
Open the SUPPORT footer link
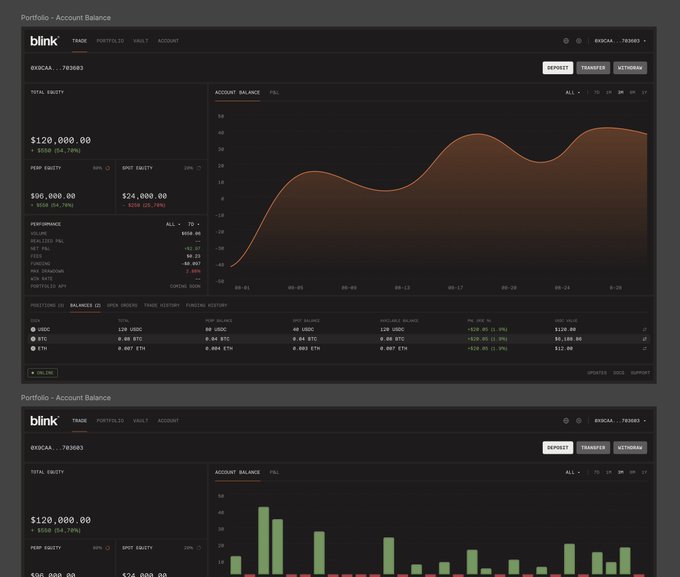640,373
